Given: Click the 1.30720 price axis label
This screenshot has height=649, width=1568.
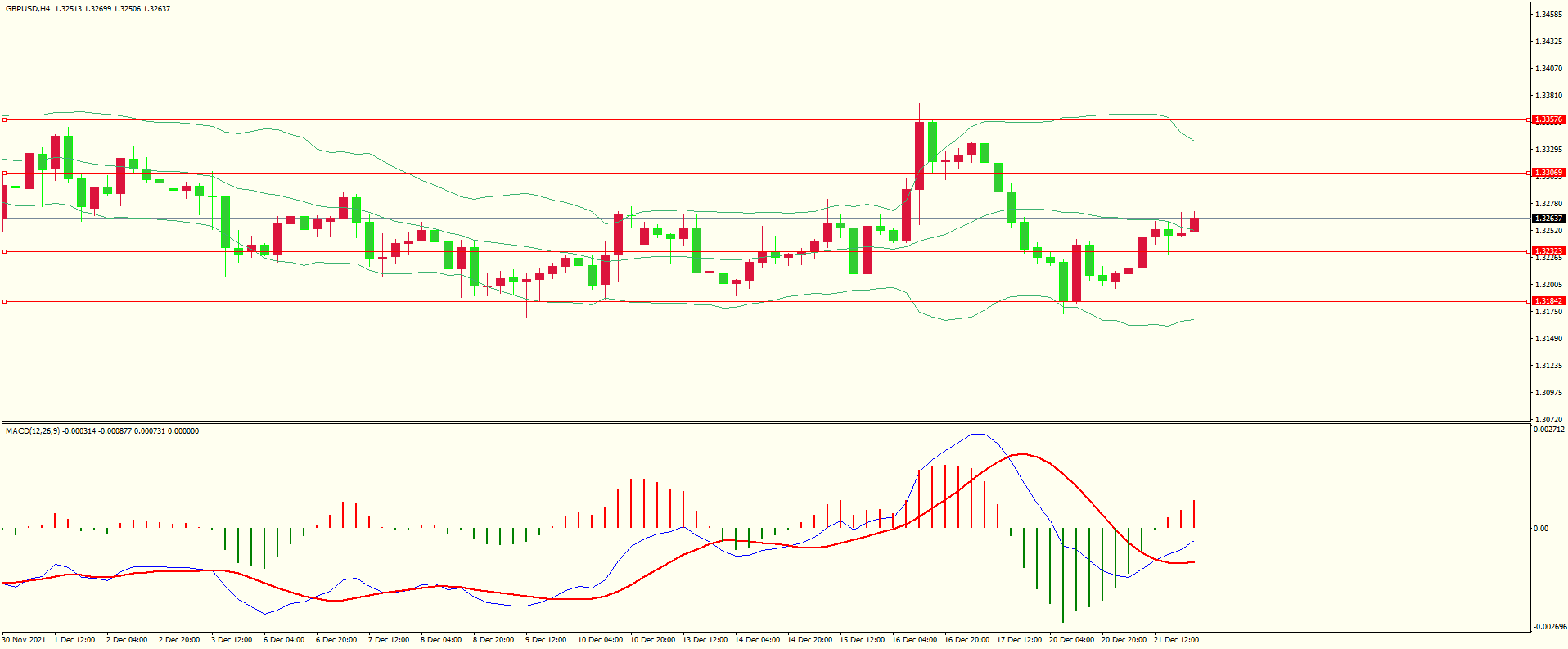Looking at the screenshot, I should (1548, 420).
